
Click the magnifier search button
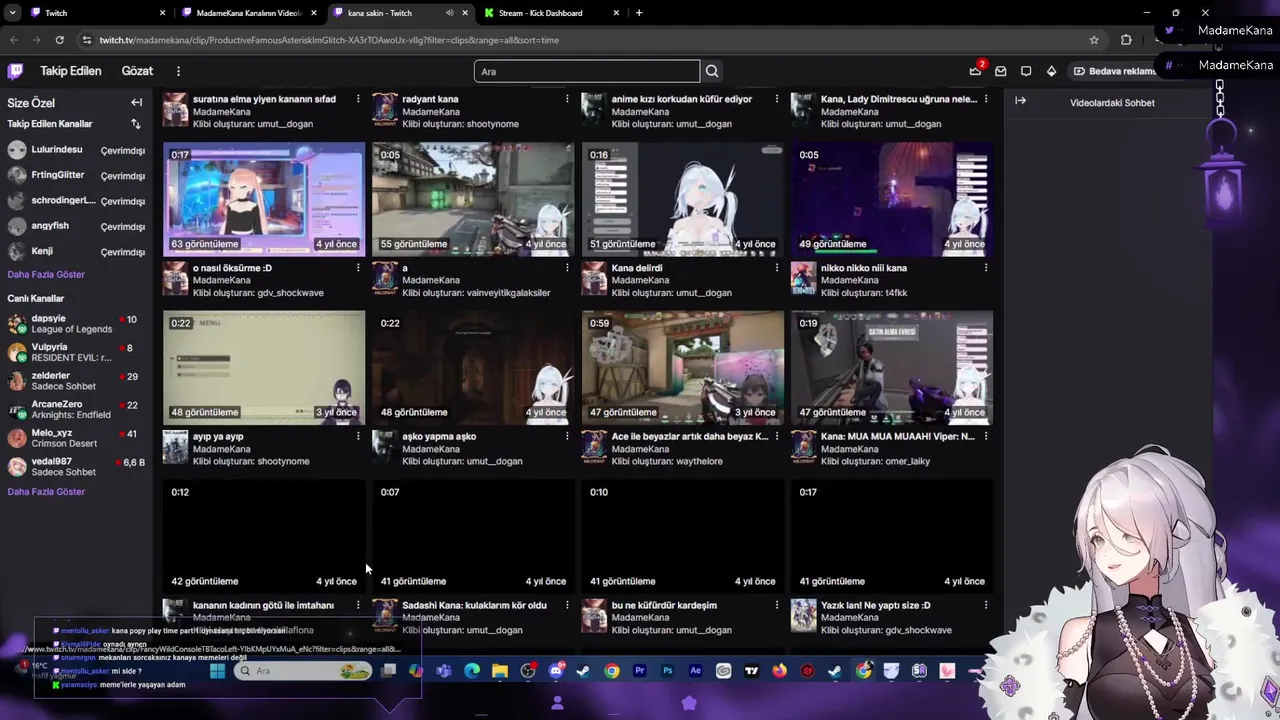pyautogui.click(x=712, y=71)
